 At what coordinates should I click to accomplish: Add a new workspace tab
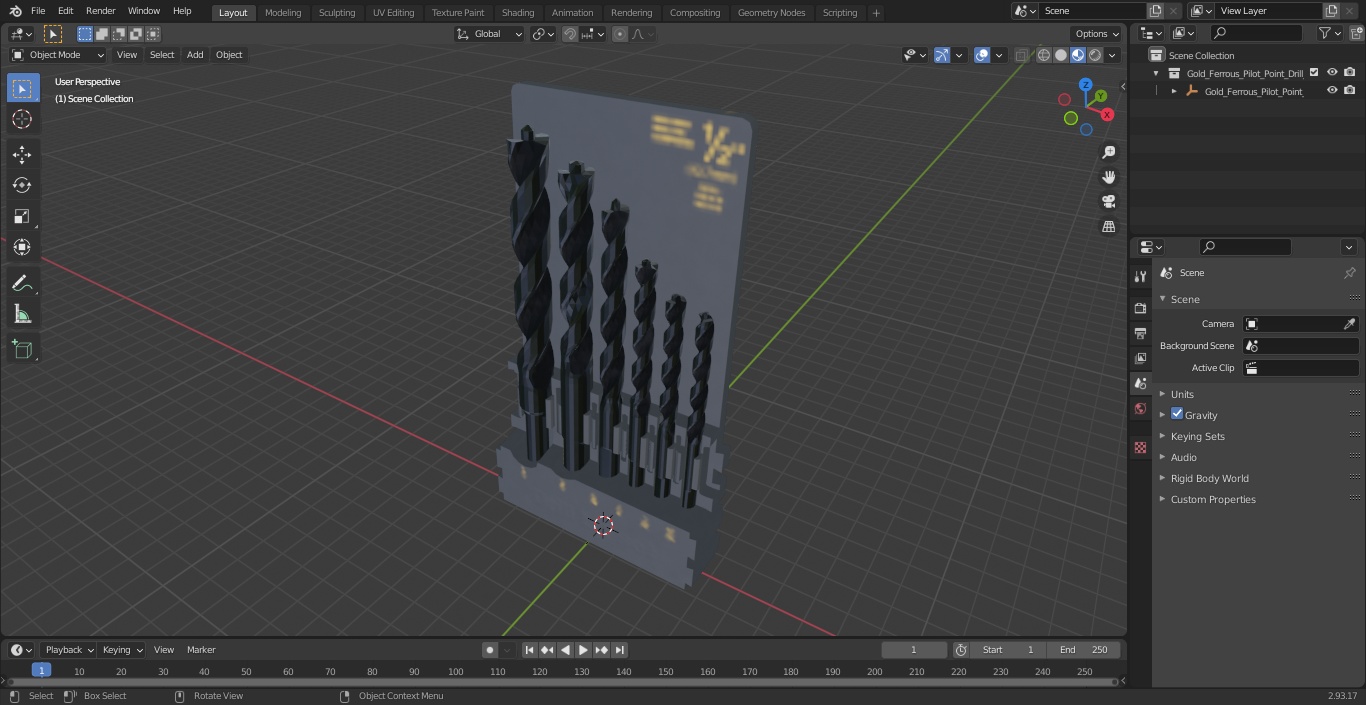click(876, 13)
